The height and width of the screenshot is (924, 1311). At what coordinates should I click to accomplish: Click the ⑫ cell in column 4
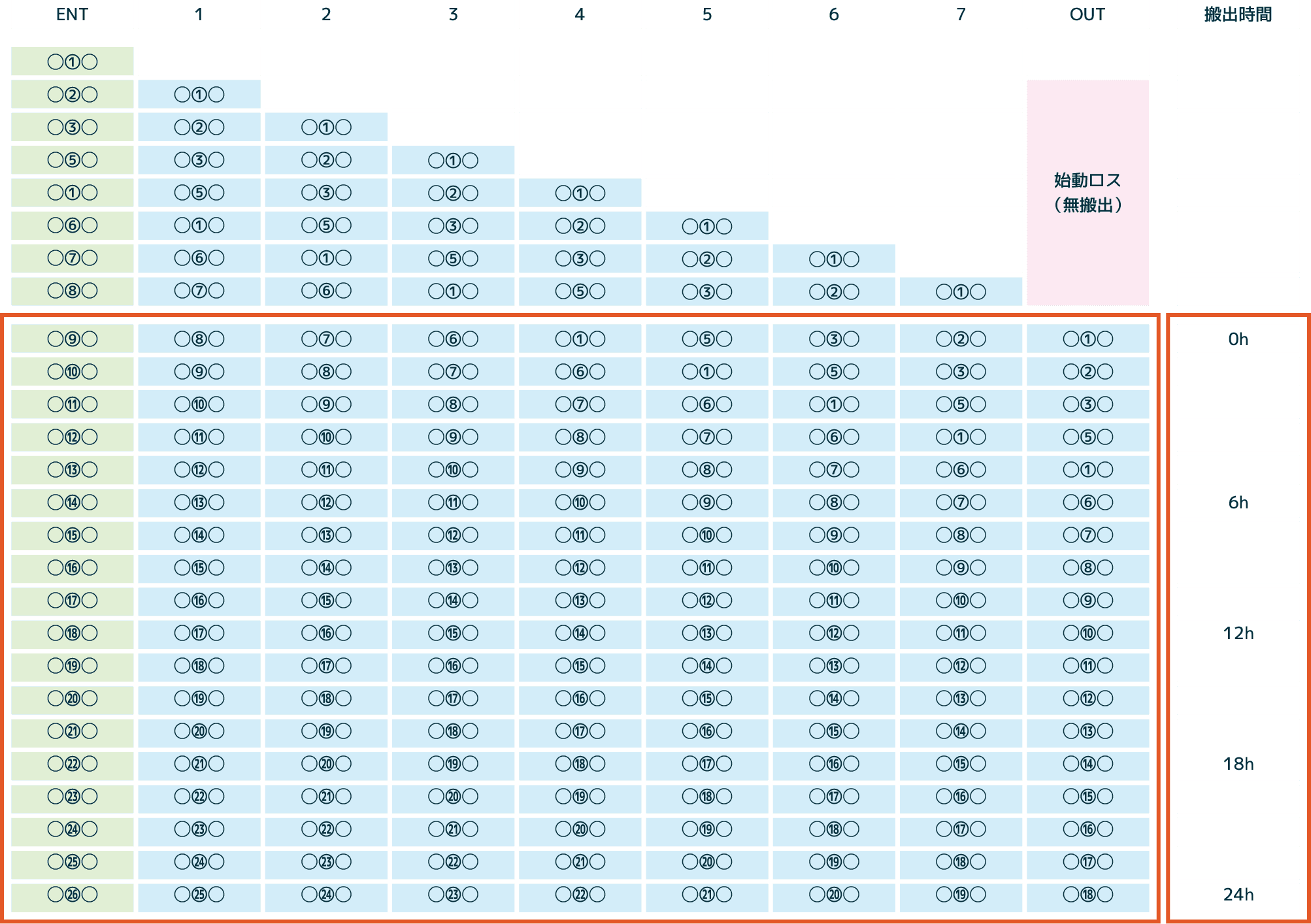point(580,568)
